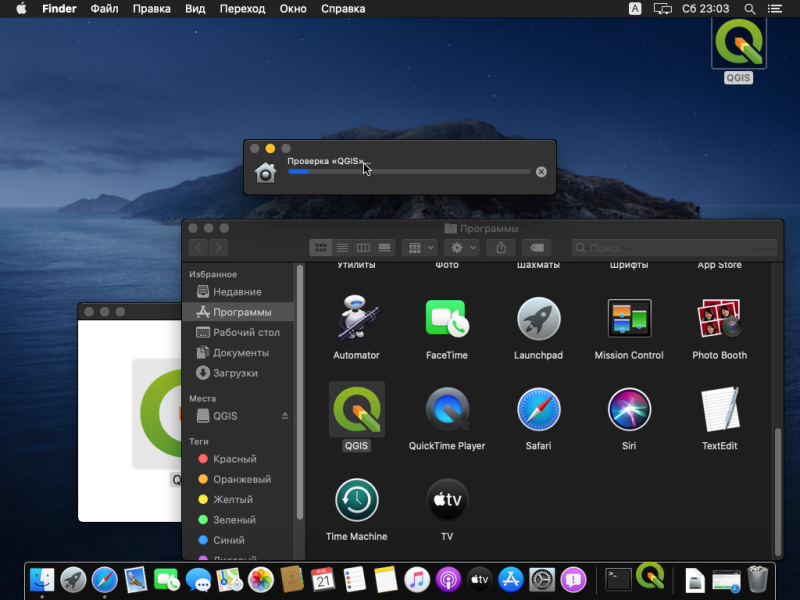Click the Edit Tags toolbar button
The width and height of the screenshot is (800, 600).
[x=537, y=248]
